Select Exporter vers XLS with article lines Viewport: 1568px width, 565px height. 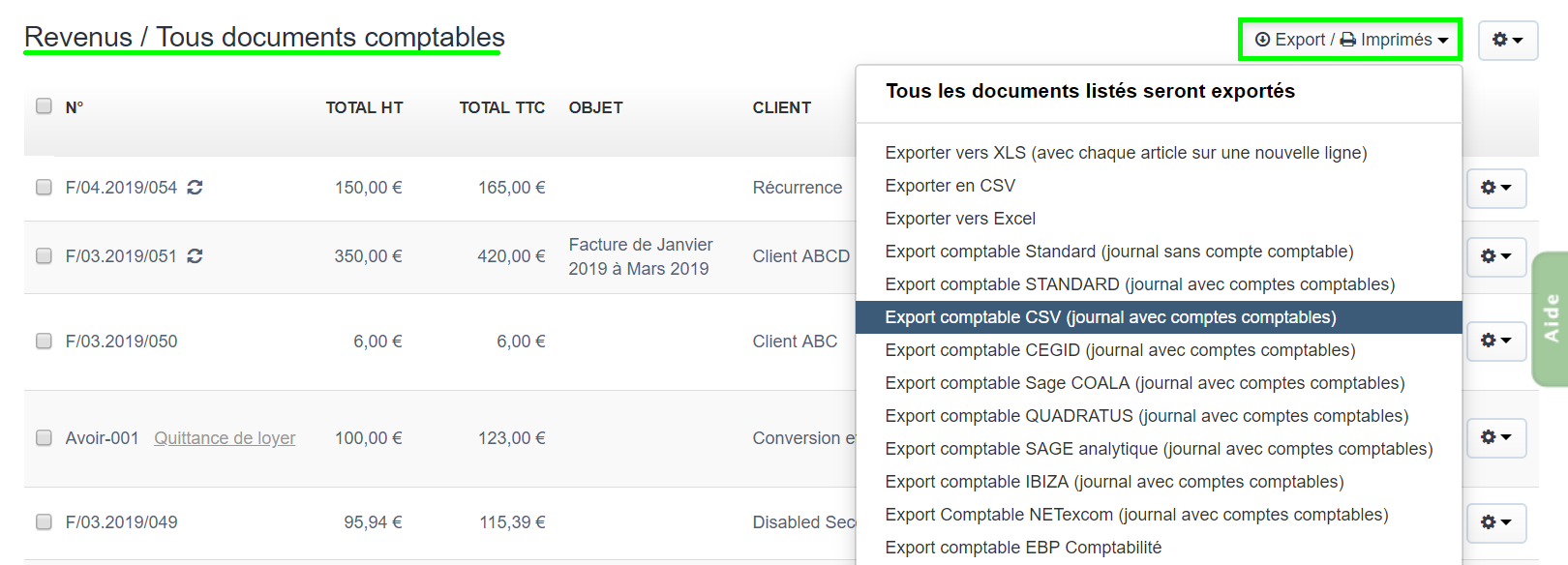(1159, 153)
